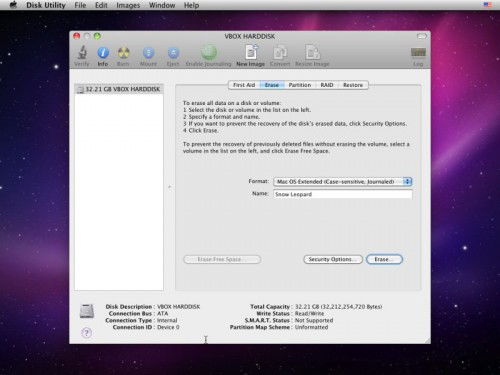Open Security Options

click(333, 259)
